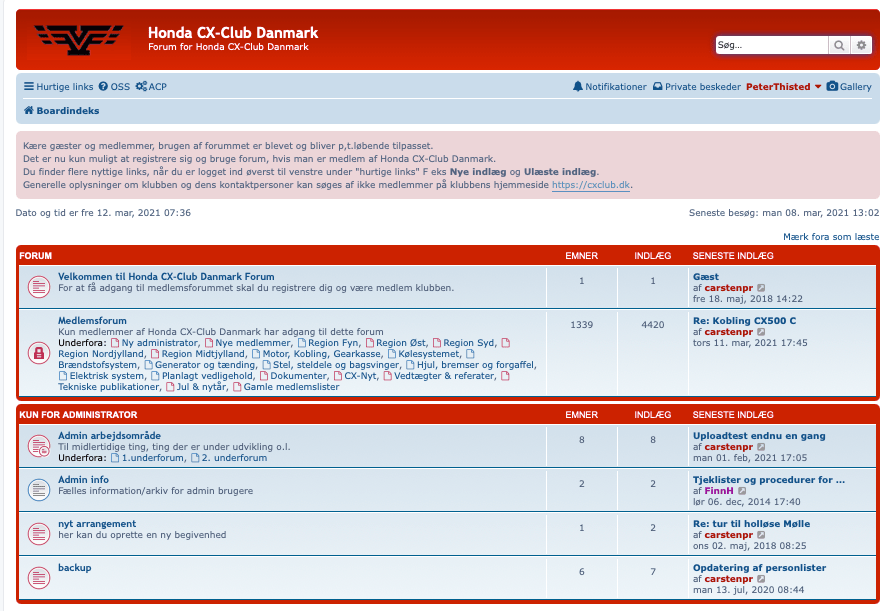Open Planlagt vedligehold subforum
Image resolution: width=888 pixels, height=611 pixels.
(208, 375)
